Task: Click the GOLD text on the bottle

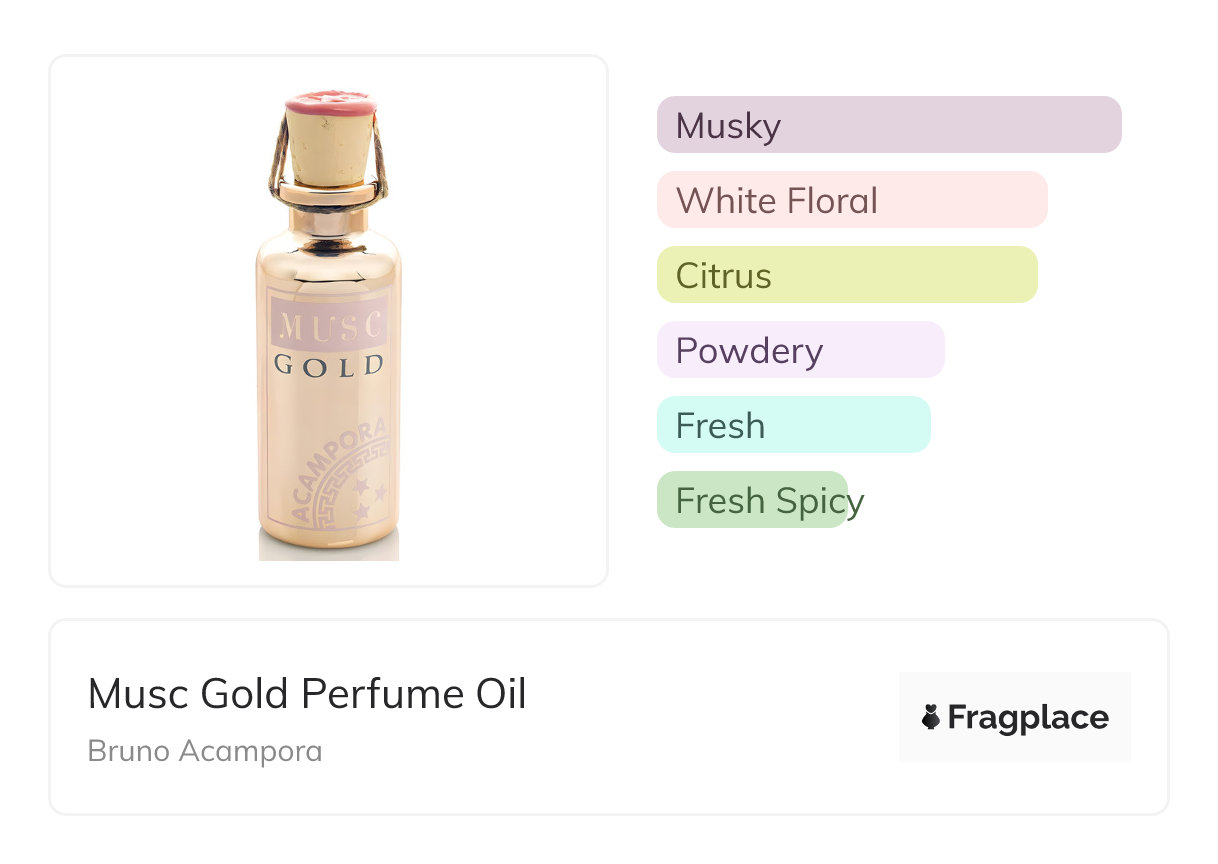Action: 329,365
